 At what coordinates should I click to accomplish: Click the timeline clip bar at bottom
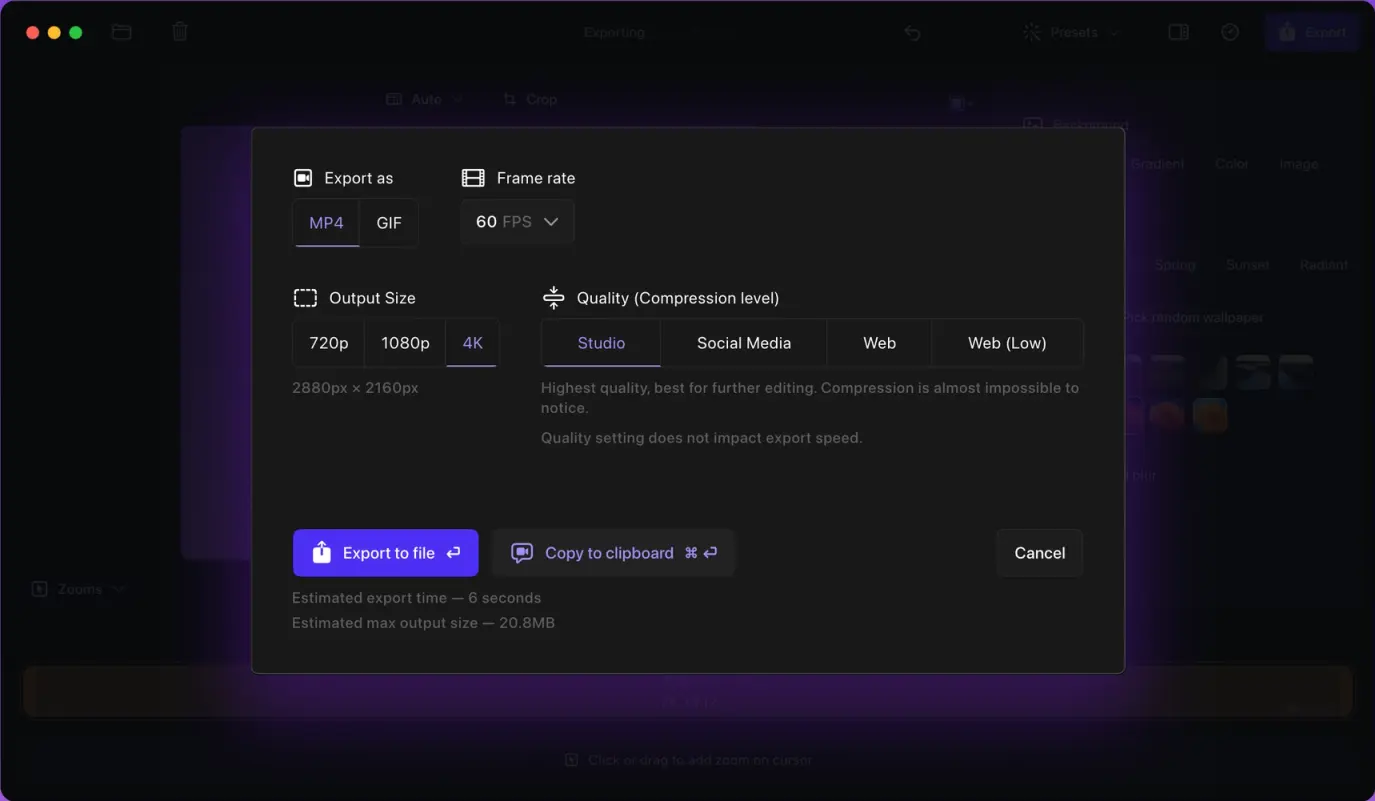tap(688, 692)
